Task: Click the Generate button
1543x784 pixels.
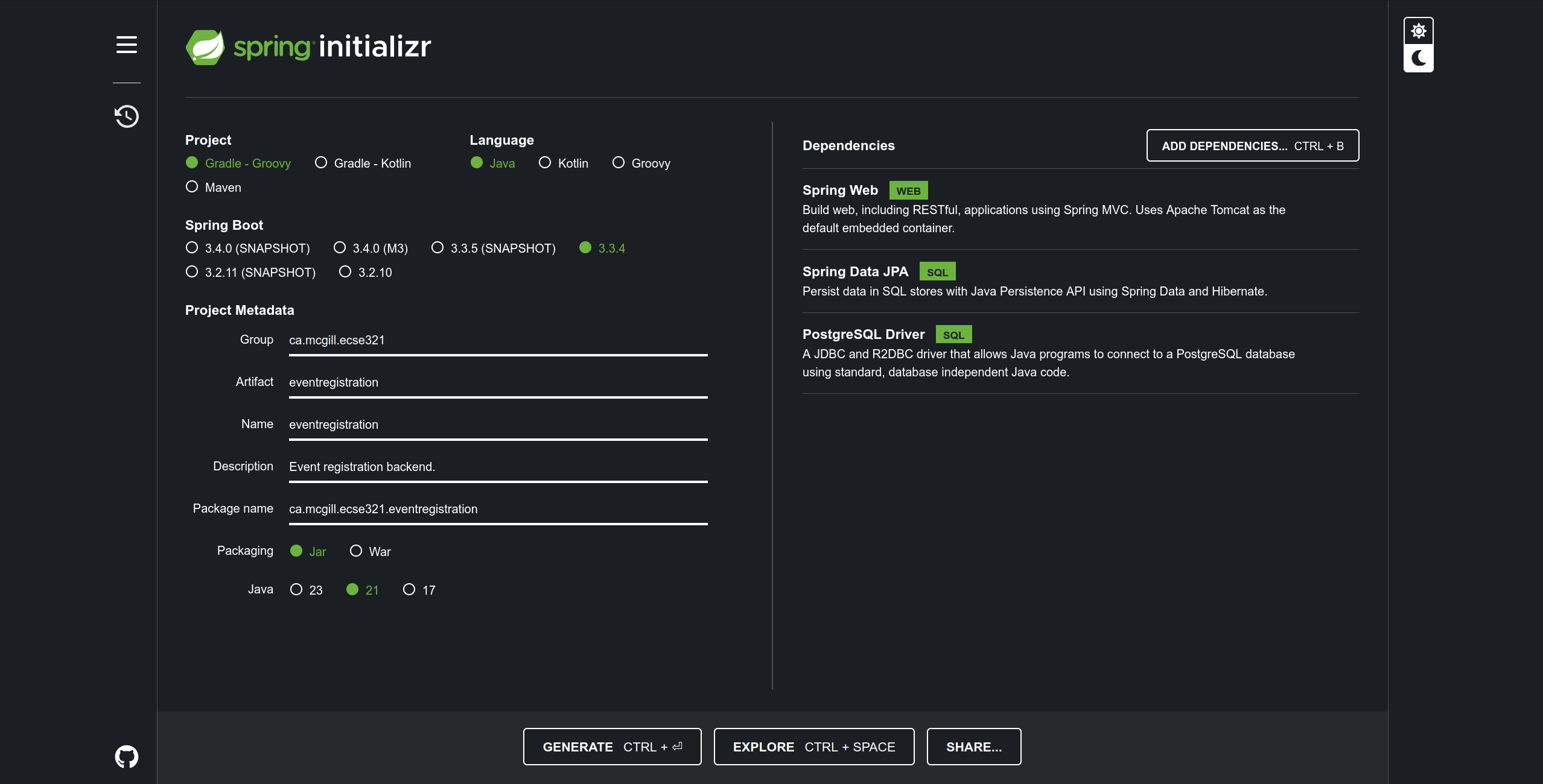Action: tap(612, 747)
